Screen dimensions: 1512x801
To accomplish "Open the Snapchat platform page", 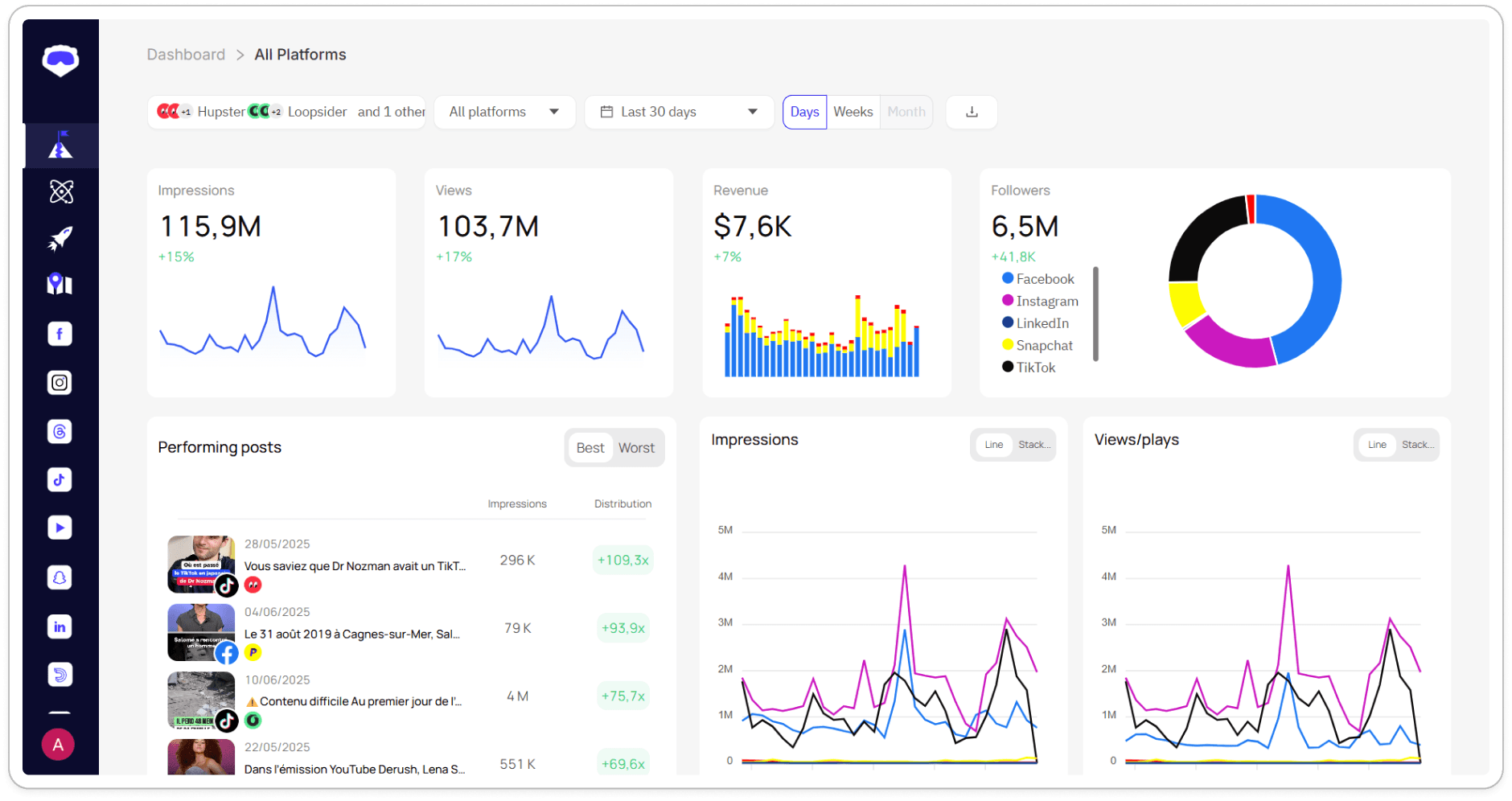I will 60,577.
